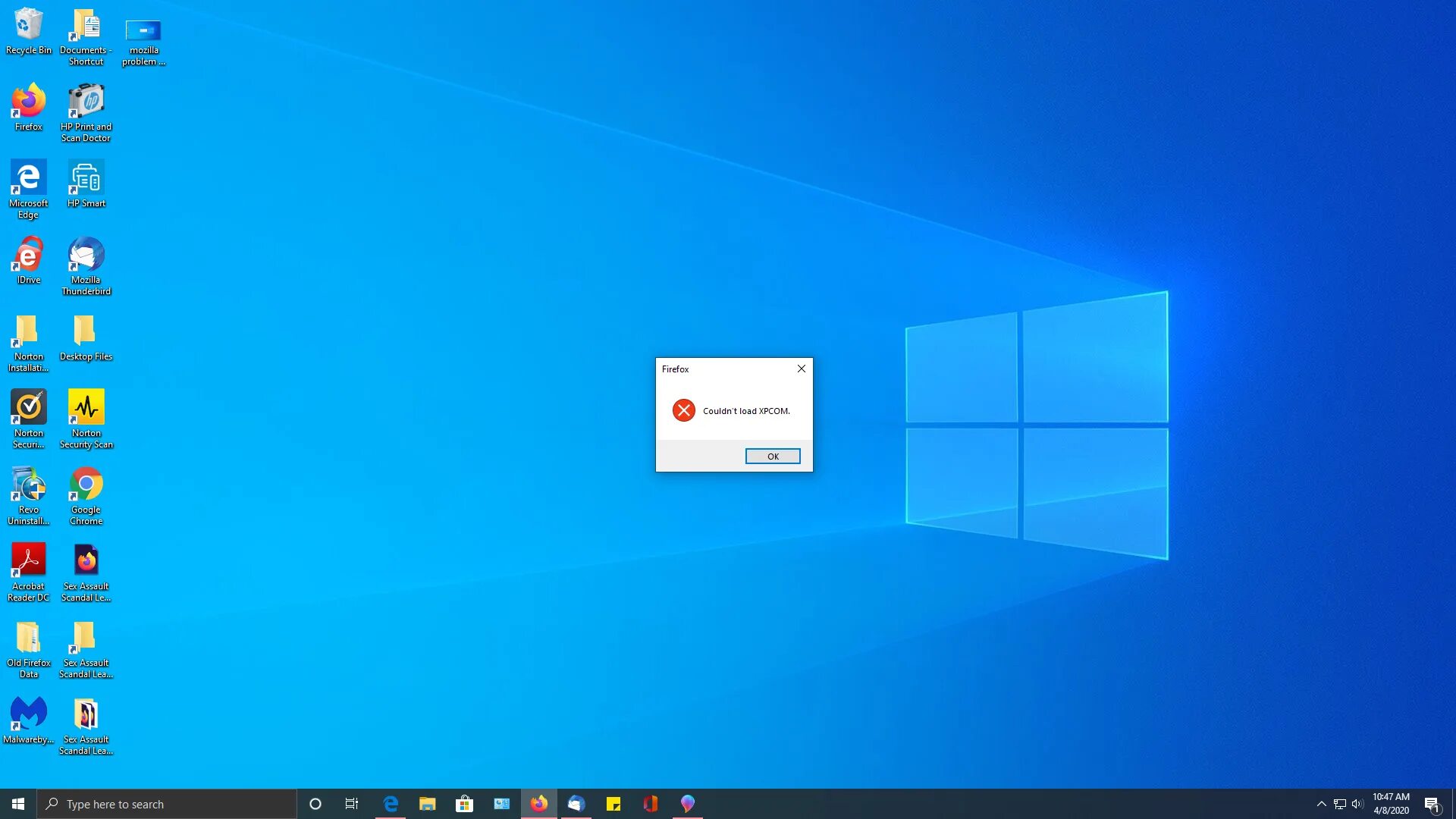
Task: Select the Norton Security Scan icon
Action: click(86, 419)
